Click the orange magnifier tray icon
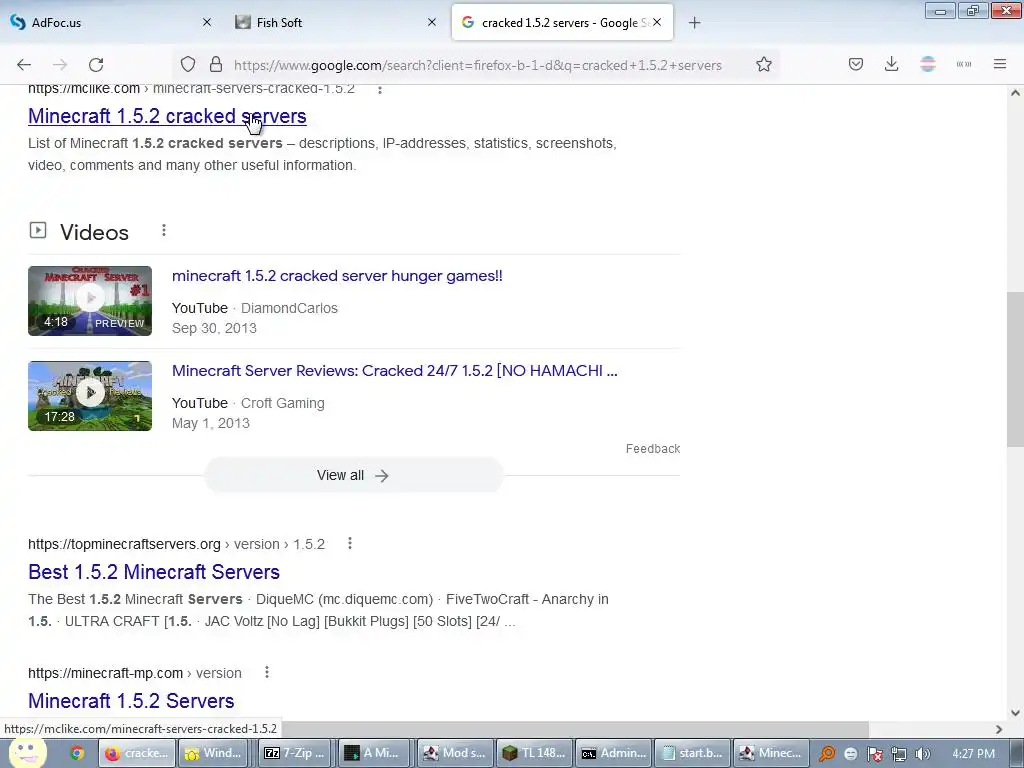The height and width of the screenshot is (768, 1024). [x=827, y=754]
